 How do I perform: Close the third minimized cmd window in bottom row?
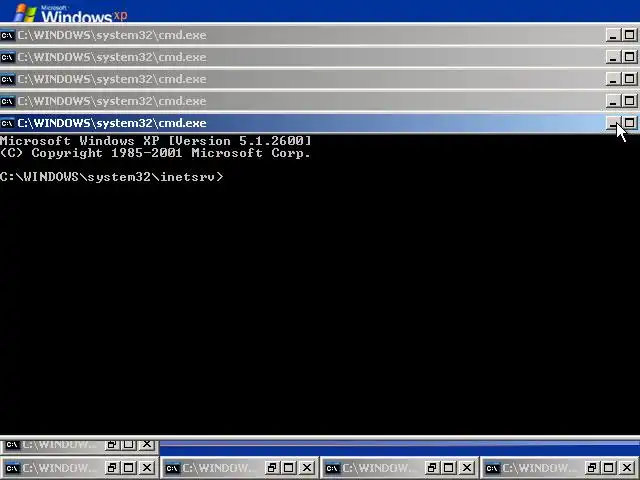pyautogui.click(x=467, y=468)
